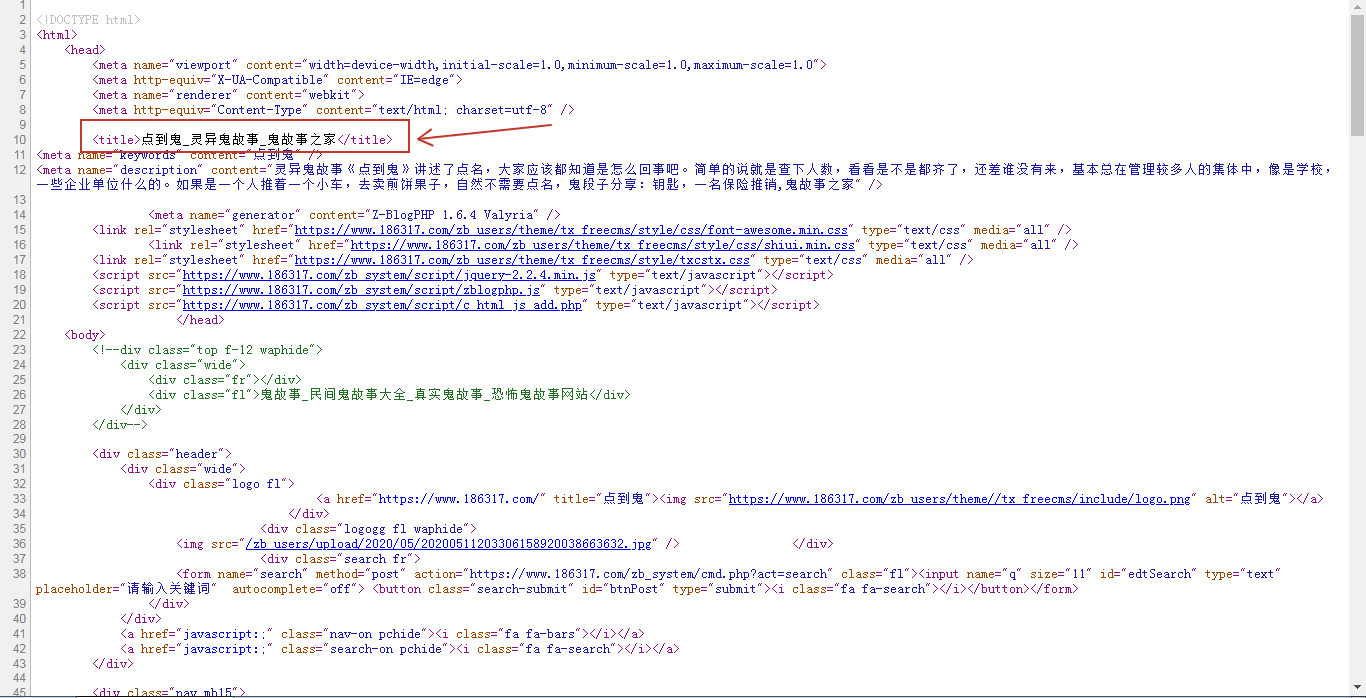Follow the uploaded .jpg image link on line 36
The width and height of the screenshot is (1366, 698).
[x=449, y=544]
